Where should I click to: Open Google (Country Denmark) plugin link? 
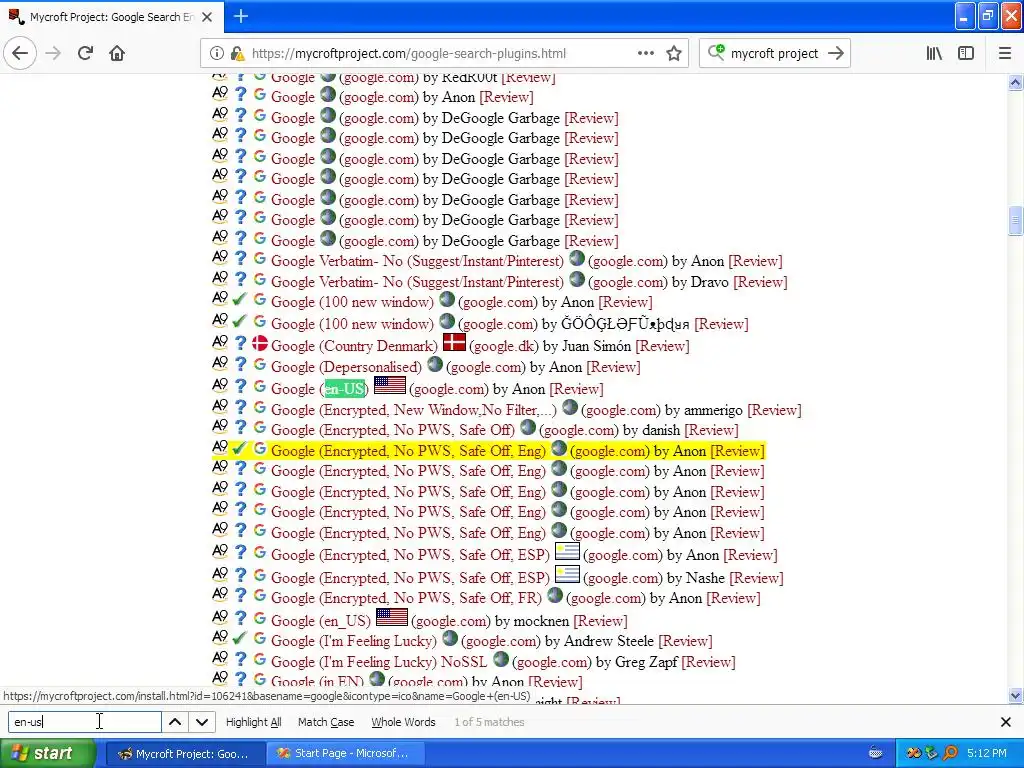[354, 346]
